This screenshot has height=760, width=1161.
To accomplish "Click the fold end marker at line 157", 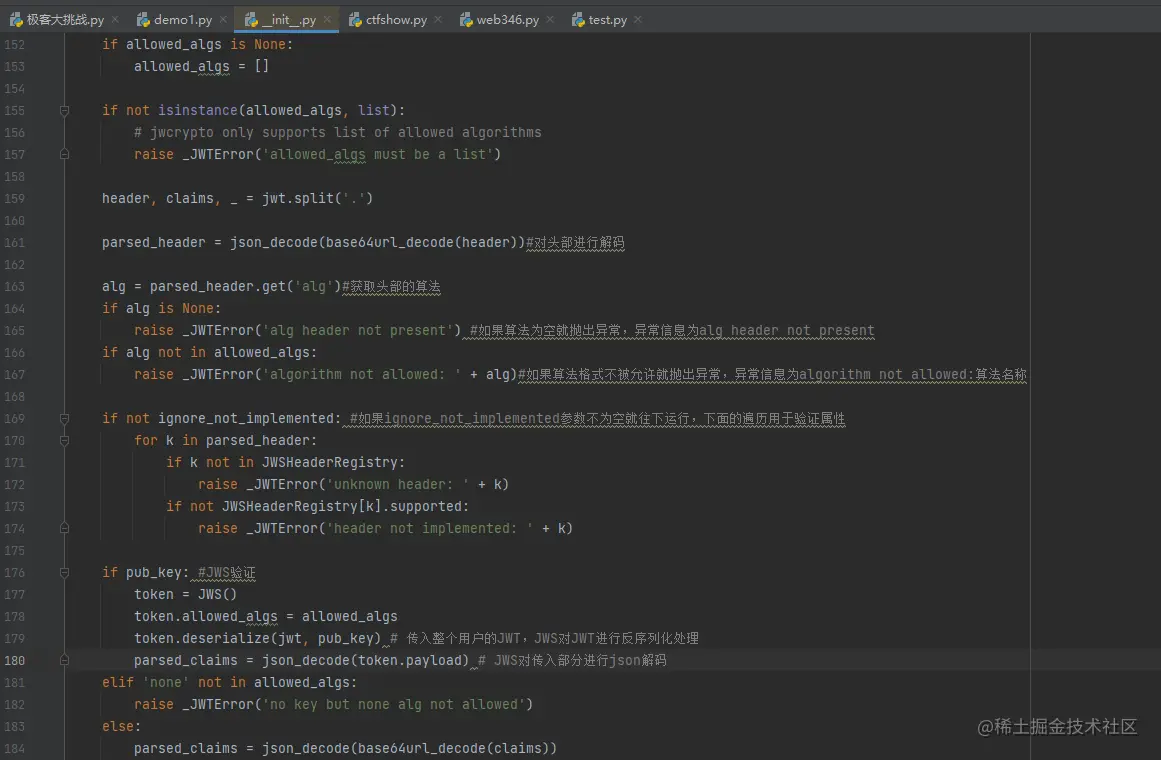I will point(64,154).
